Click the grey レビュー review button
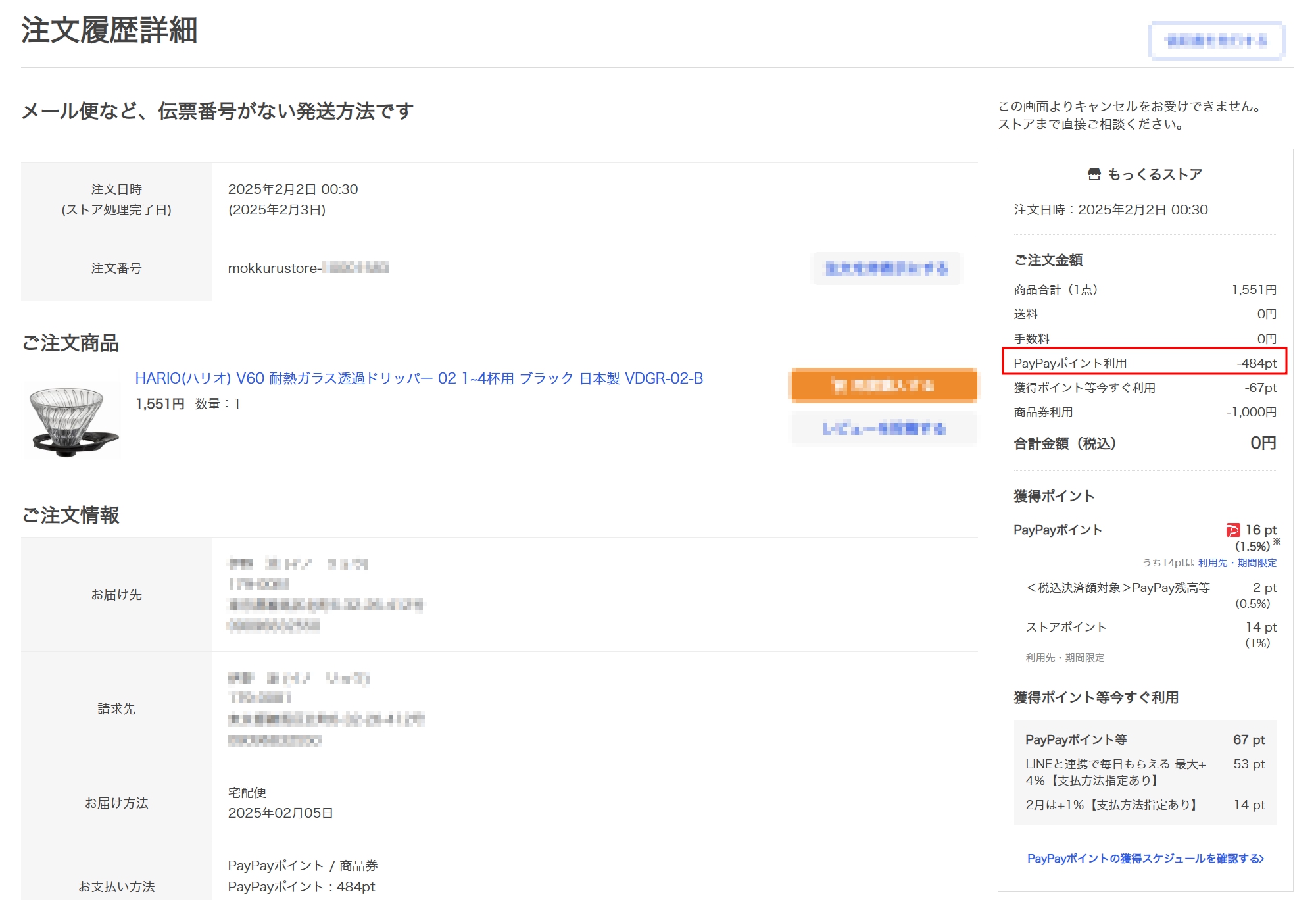 883,429
